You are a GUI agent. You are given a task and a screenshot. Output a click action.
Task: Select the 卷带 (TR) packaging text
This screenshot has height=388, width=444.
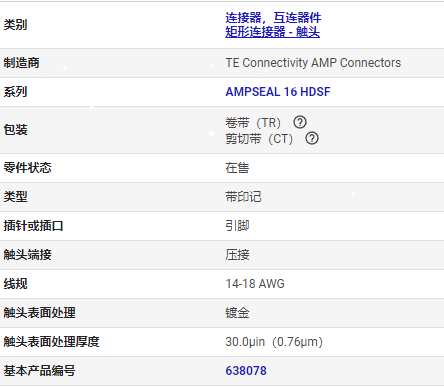coord(253,123)
